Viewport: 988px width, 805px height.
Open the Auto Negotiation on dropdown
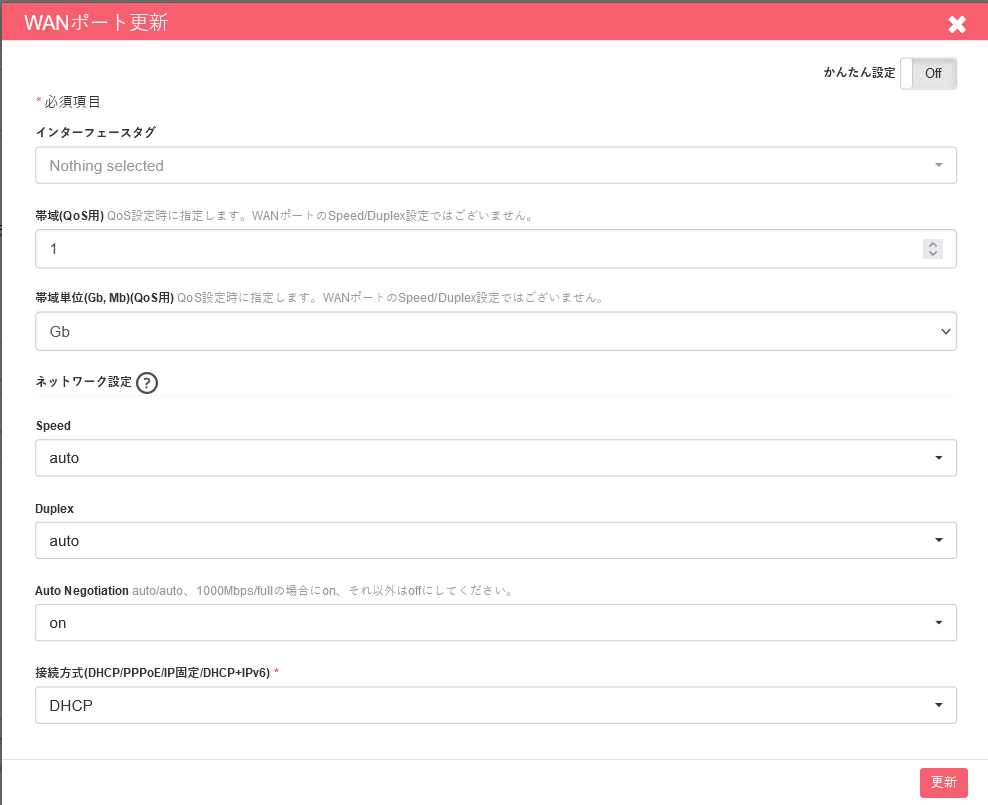point(496,623)
